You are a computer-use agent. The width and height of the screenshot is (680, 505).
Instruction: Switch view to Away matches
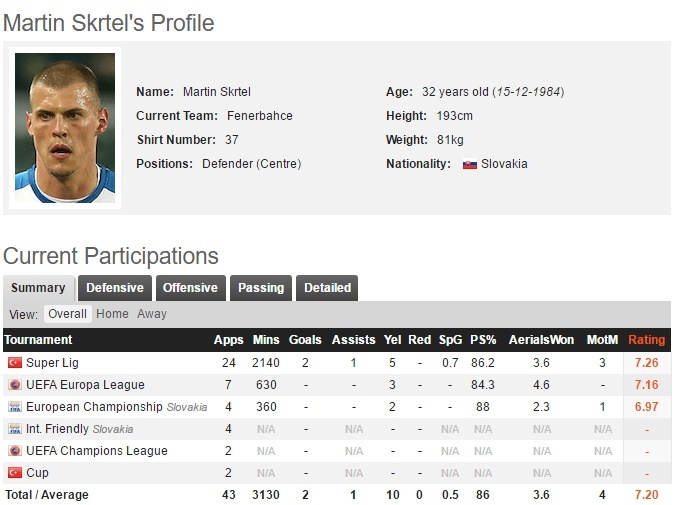(x=152, y=314)
